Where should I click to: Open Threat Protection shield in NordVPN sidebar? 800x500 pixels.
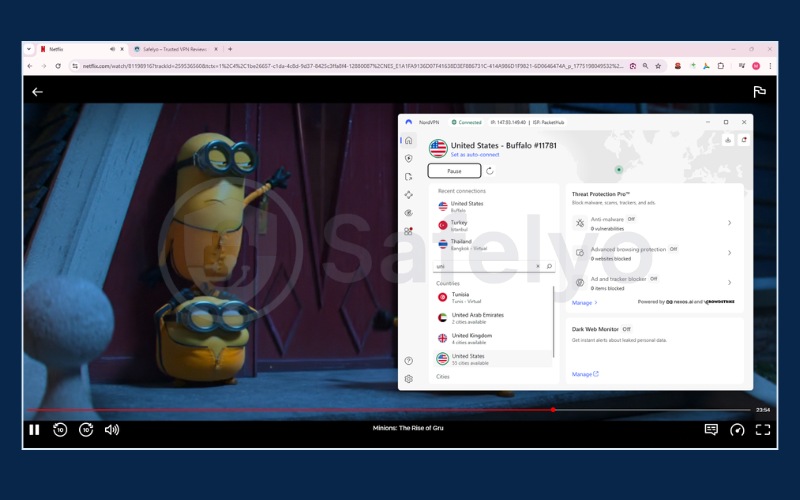pos(409,159)
